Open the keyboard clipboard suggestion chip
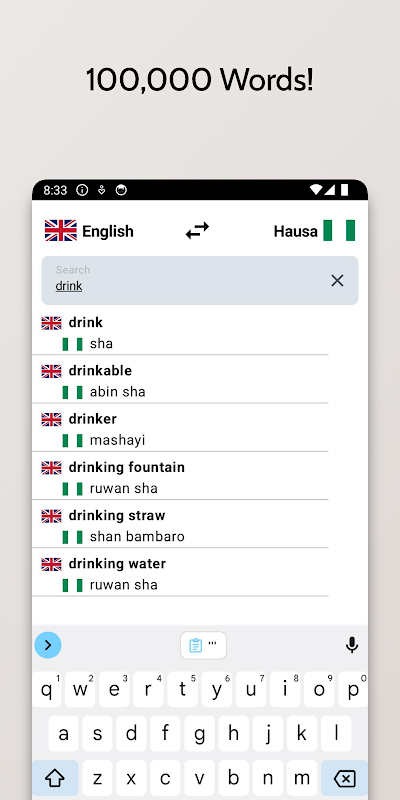Viewport: 400px width, 800px height. (x=203, y=645)
